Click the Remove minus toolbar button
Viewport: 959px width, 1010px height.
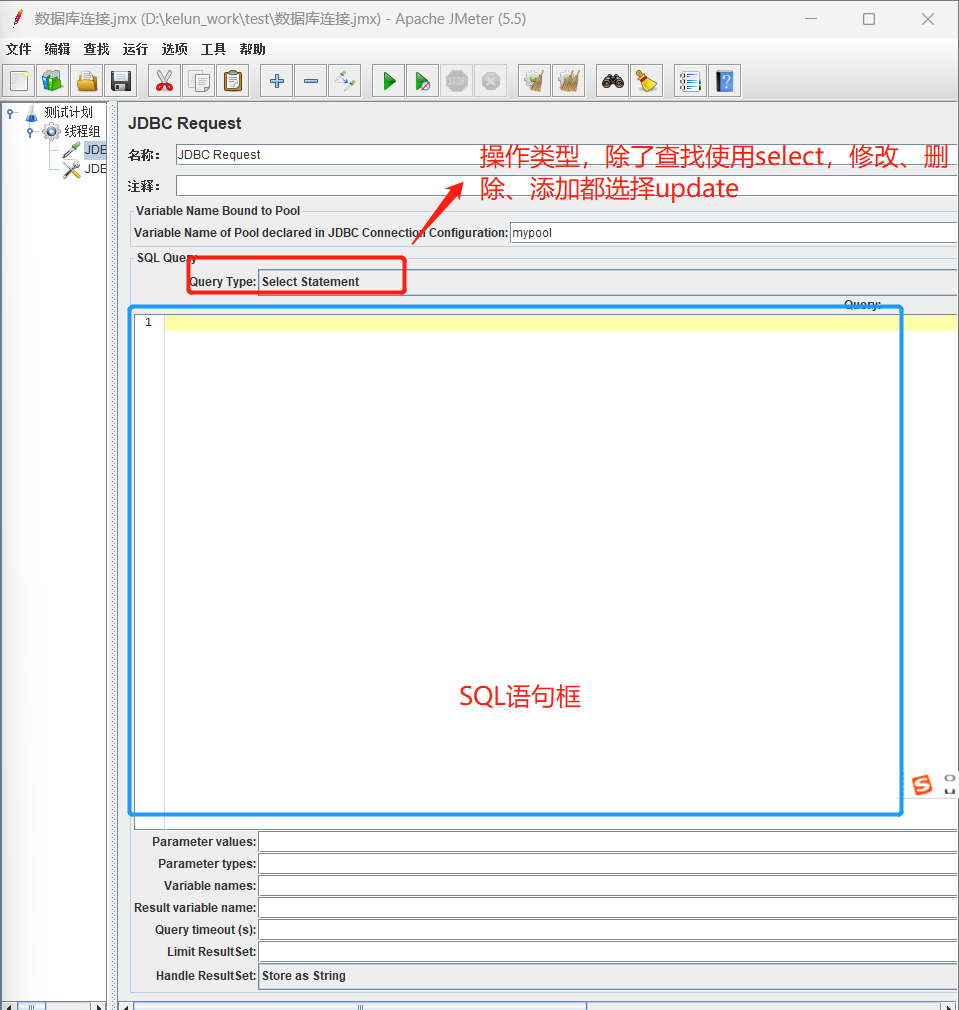tap(311, 81)
